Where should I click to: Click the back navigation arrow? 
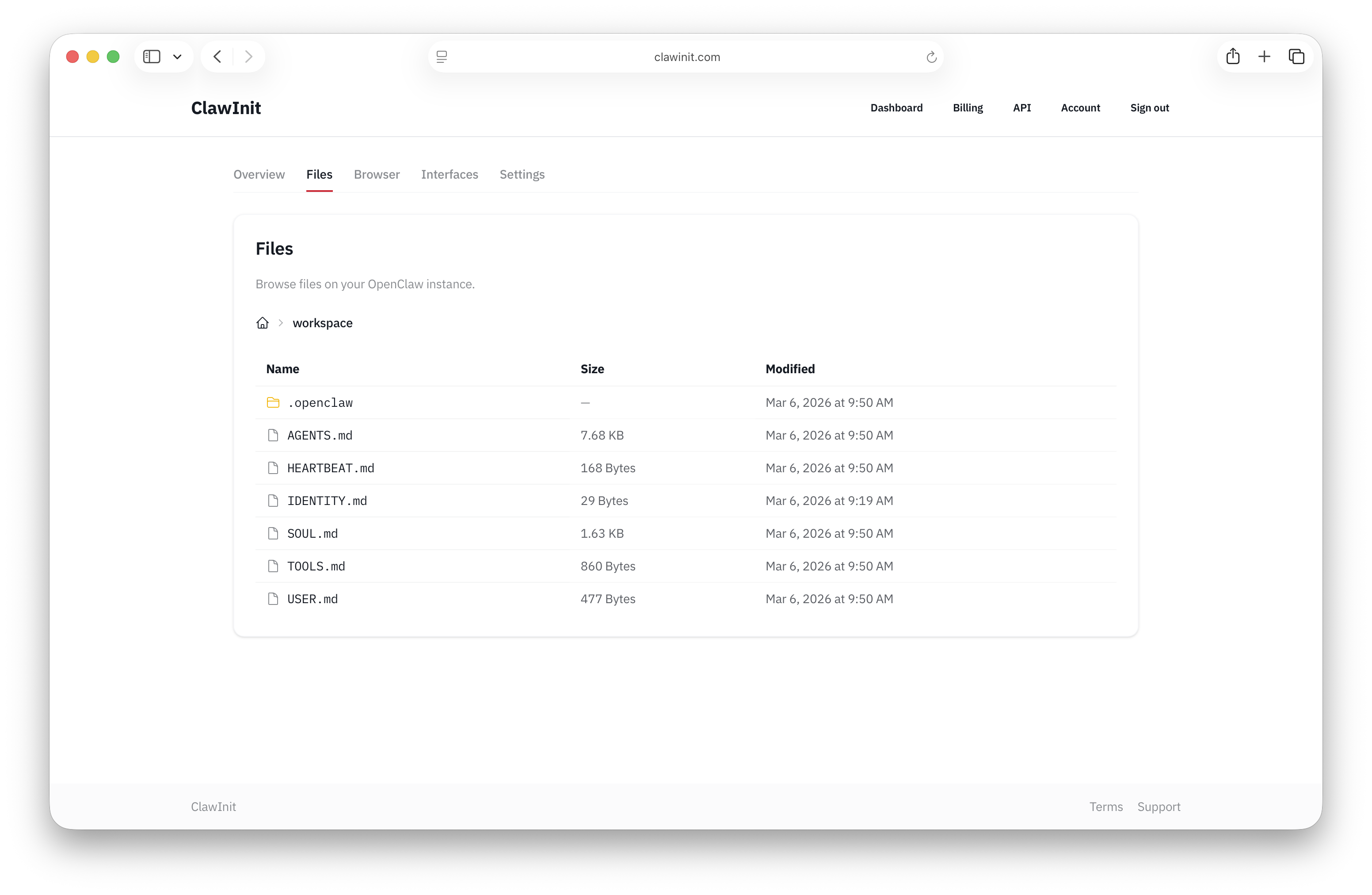tap(217, 56)
